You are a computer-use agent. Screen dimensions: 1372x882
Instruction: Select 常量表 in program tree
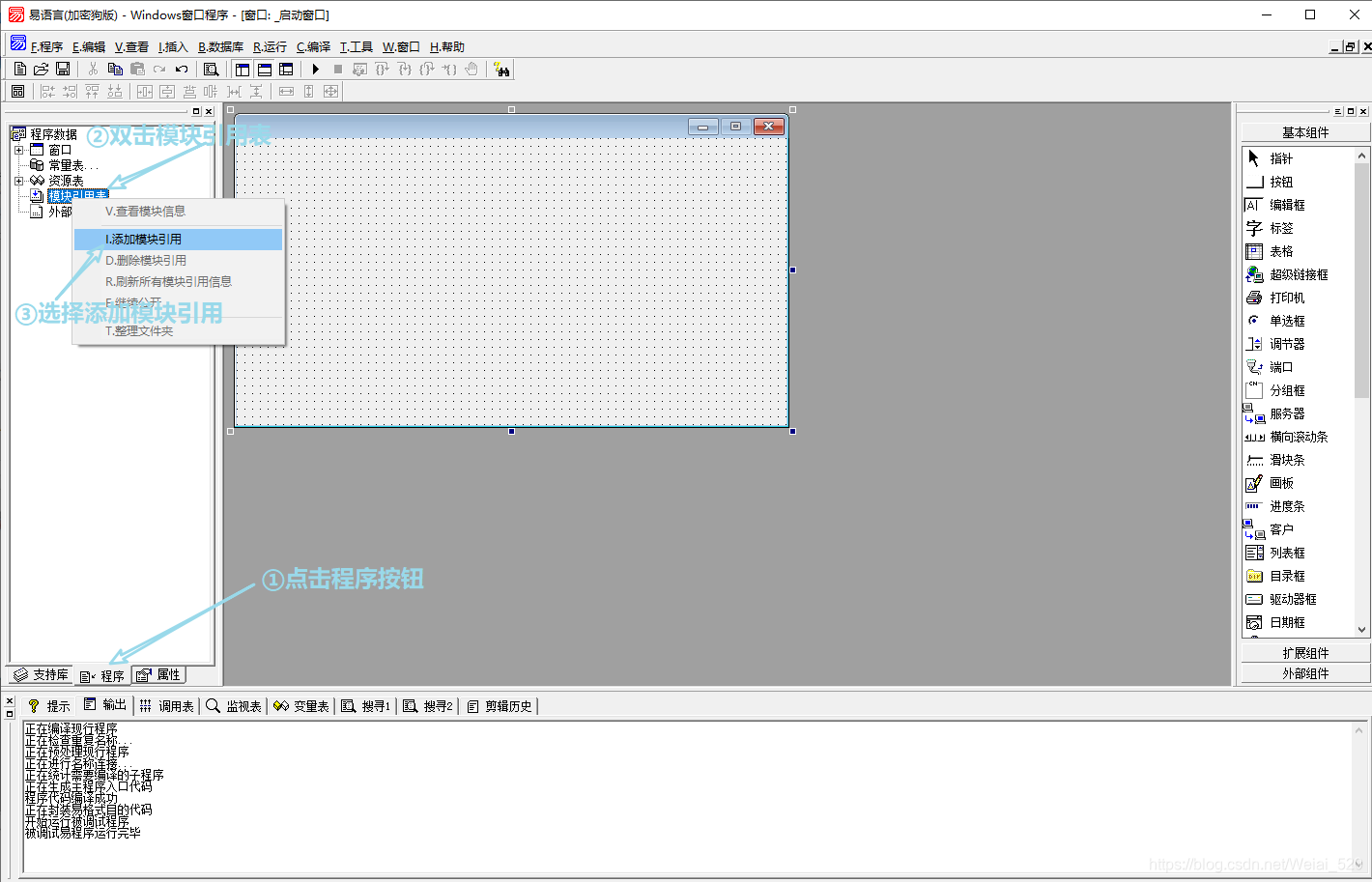coord(72,165)
